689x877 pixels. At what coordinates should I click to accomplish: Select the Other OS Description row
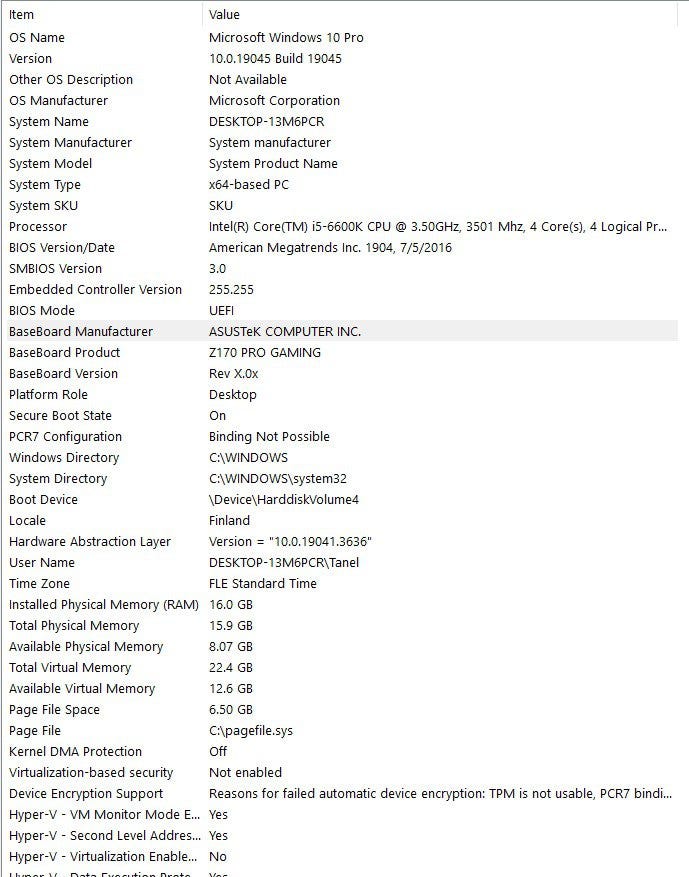pos(342,79)
